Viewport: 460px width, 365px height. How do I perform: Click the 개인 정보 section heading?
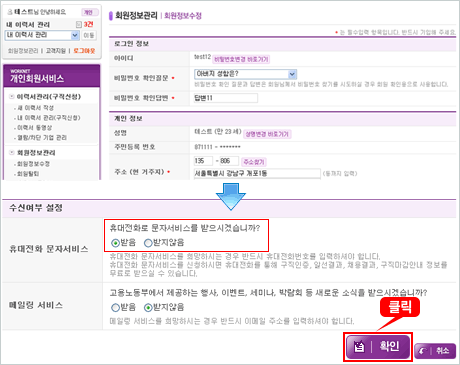point(128,119)
